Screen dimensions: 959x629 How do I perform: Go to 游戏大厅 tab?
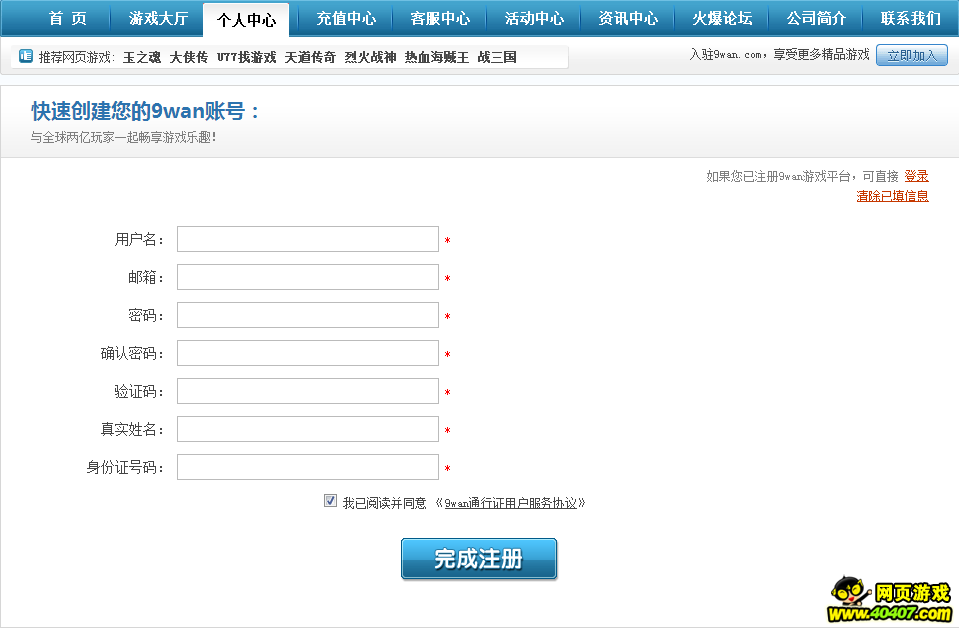158,18
